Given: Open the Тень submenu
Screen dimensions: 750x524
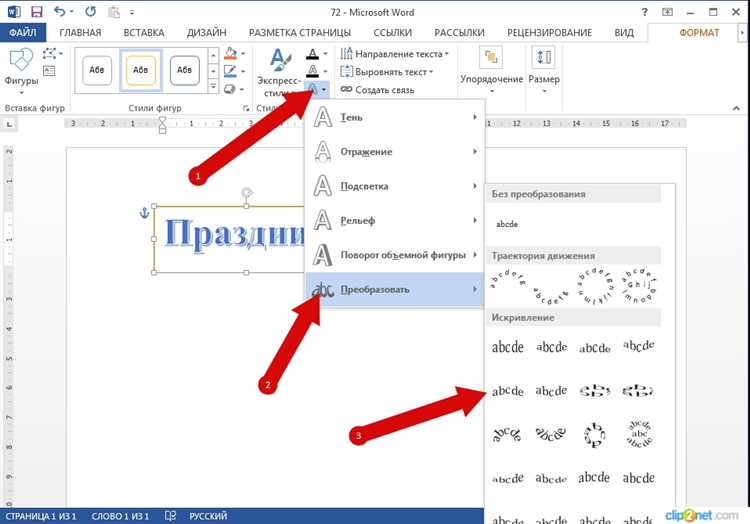Looking at the screenshot, I should pos(395,117).
